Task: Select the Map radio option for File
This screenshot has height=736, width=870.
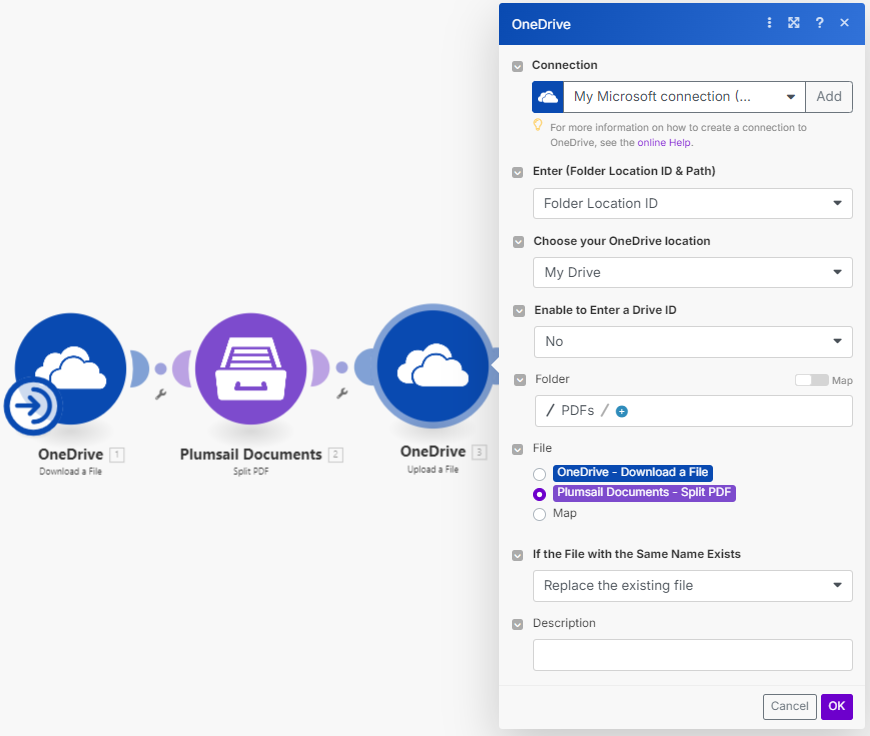Action: point(539,515)
